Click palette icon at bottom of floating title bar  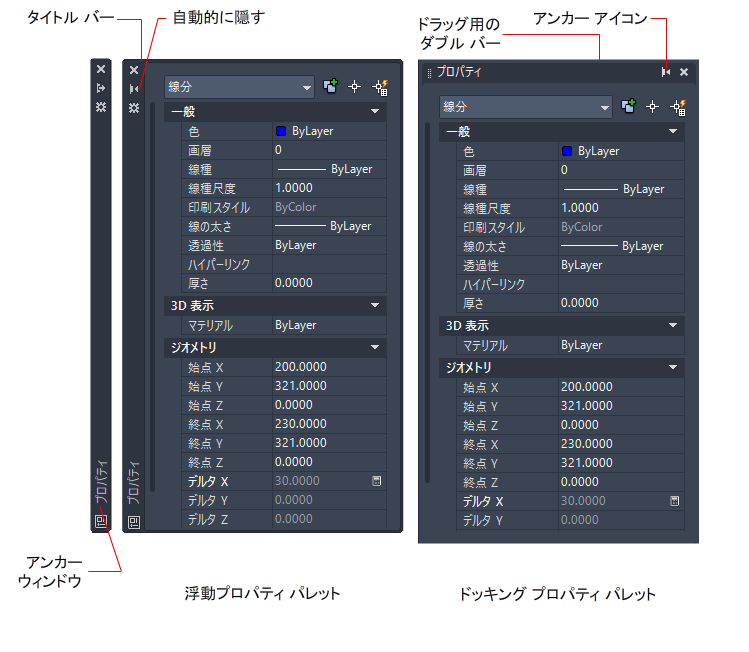click(x=134, y=522)
